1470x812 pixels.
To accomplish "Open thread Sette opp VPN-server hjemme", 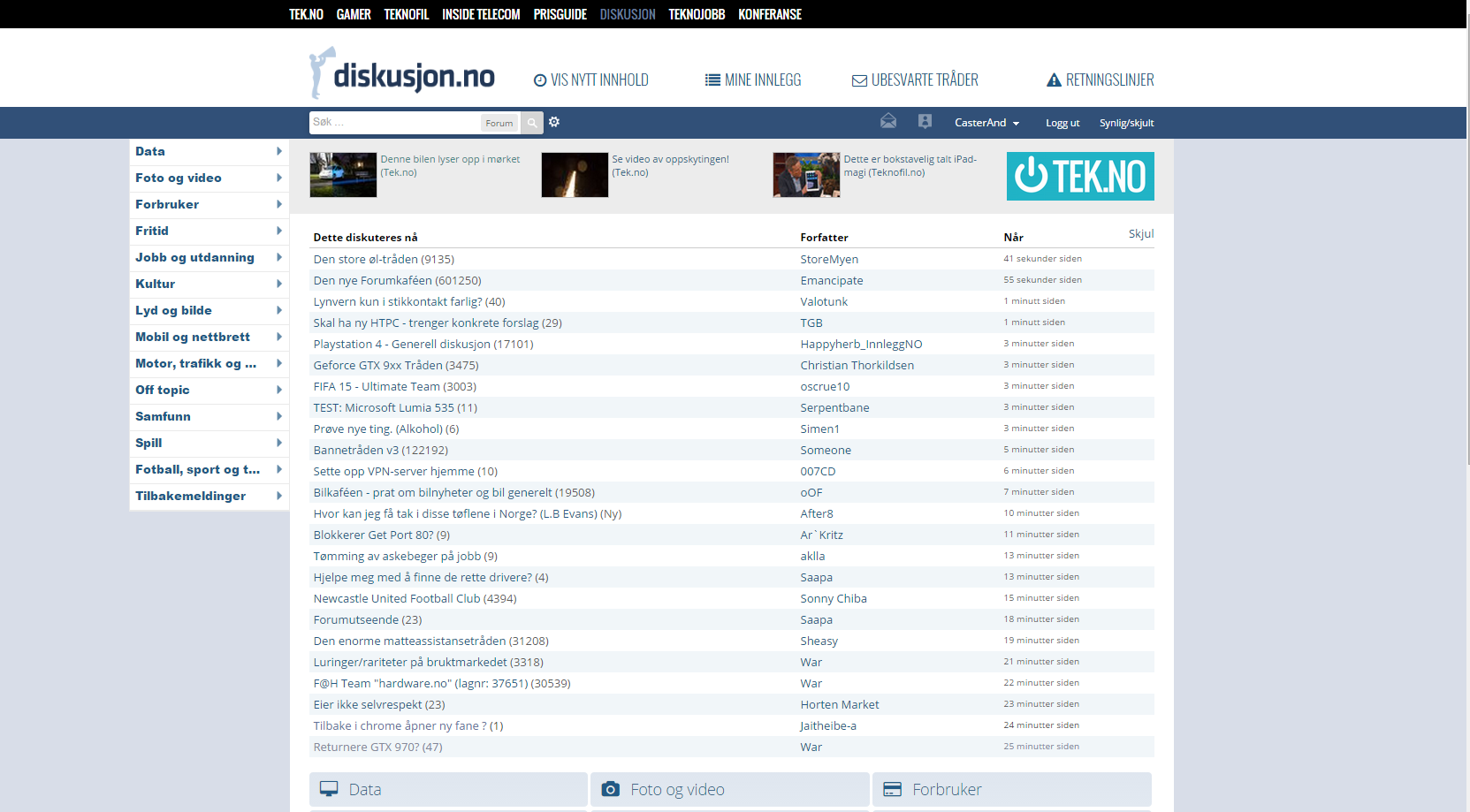I will (406, 471).
